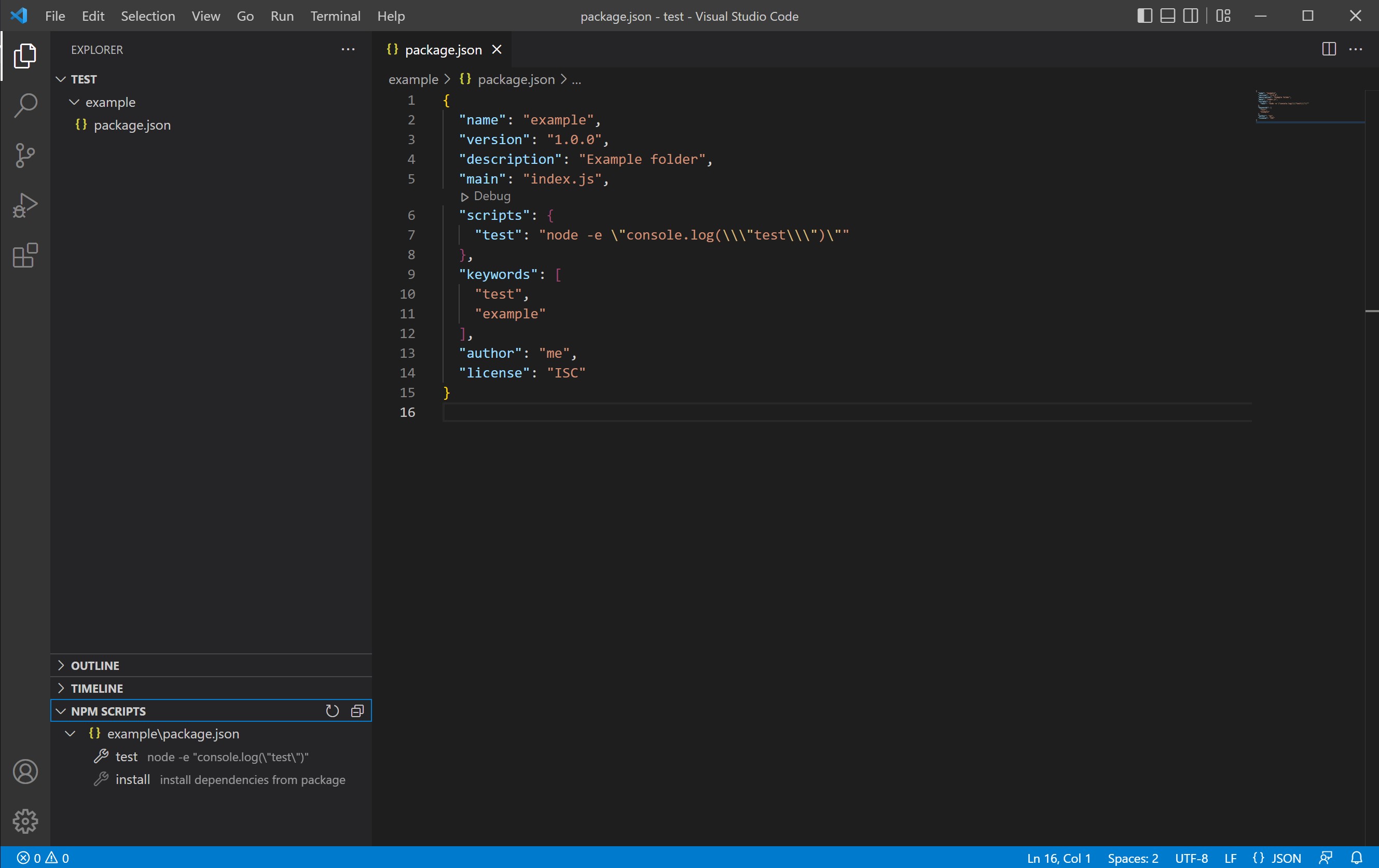Open the Accounts icon in the activity bar
The width and height of the screenshot is (1379, 868).
tap(24, 772)
